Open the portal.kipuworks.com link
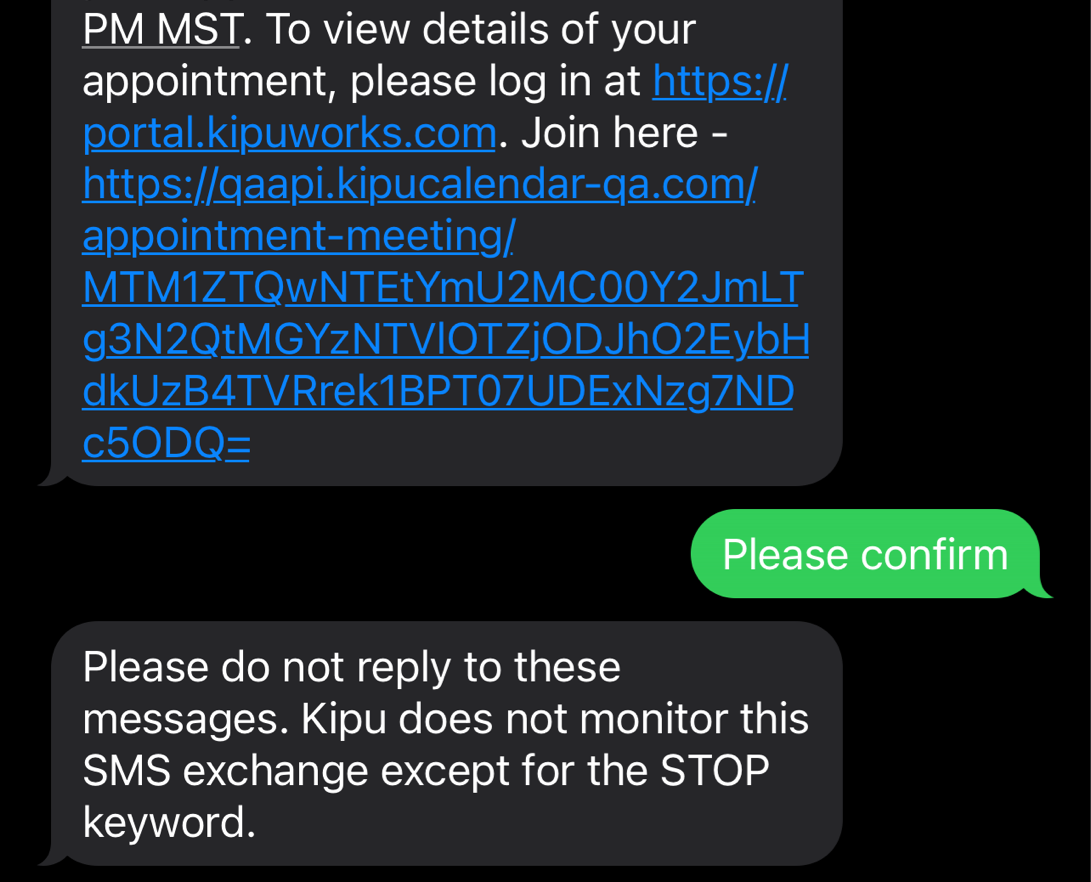 [289, 133]
